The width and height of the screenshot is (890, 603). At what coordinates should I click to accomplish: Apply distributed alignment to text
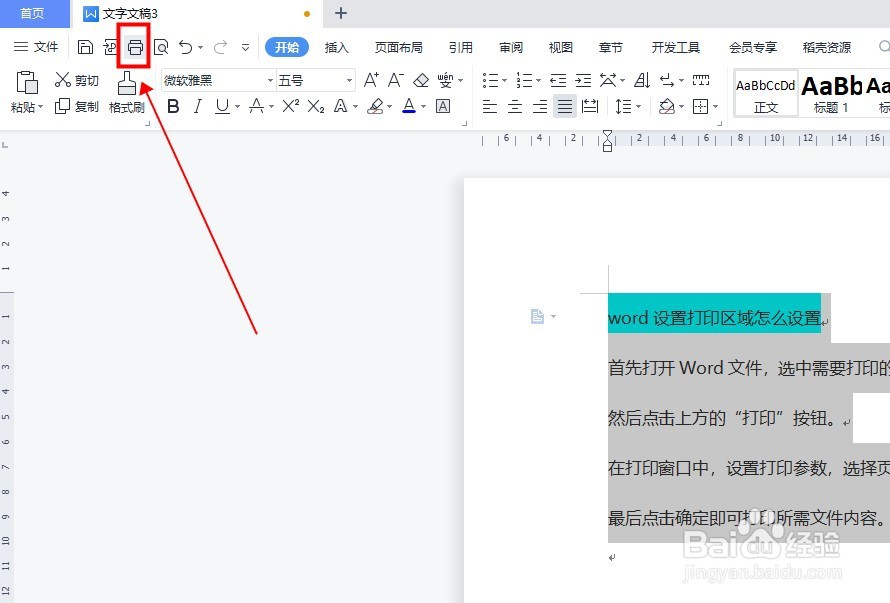(590, 106)
